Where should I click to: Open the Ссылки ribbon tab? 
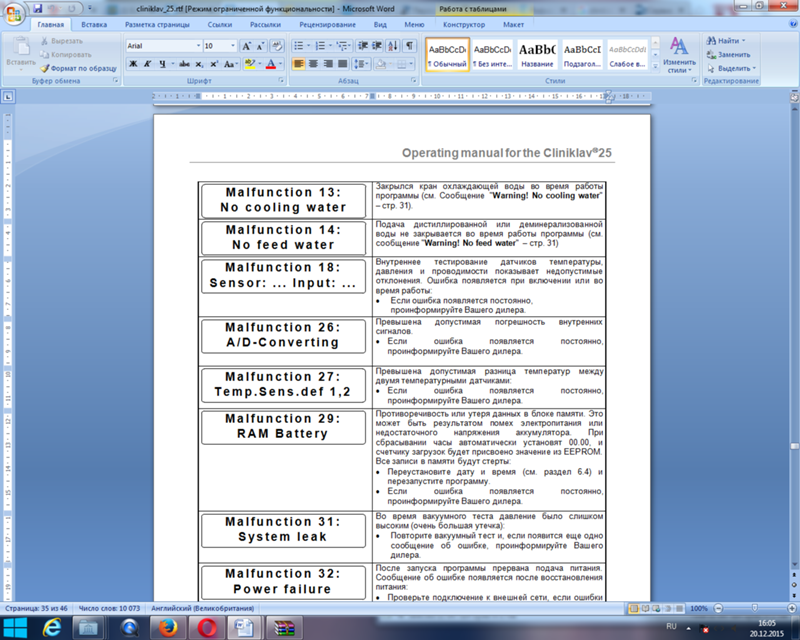[220, 24]
